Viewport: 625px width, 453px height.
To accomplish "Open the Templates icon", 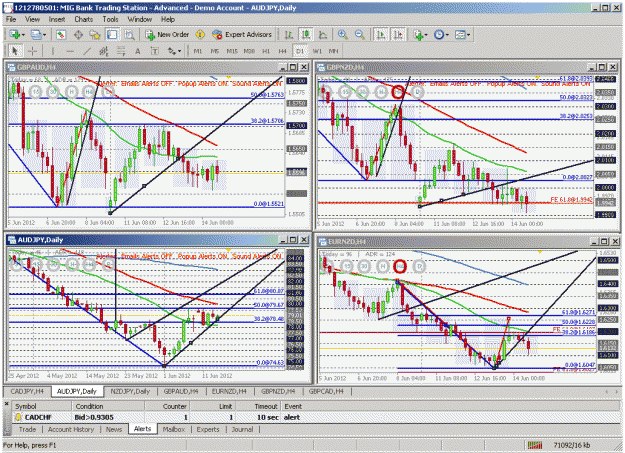I will 460,35.
